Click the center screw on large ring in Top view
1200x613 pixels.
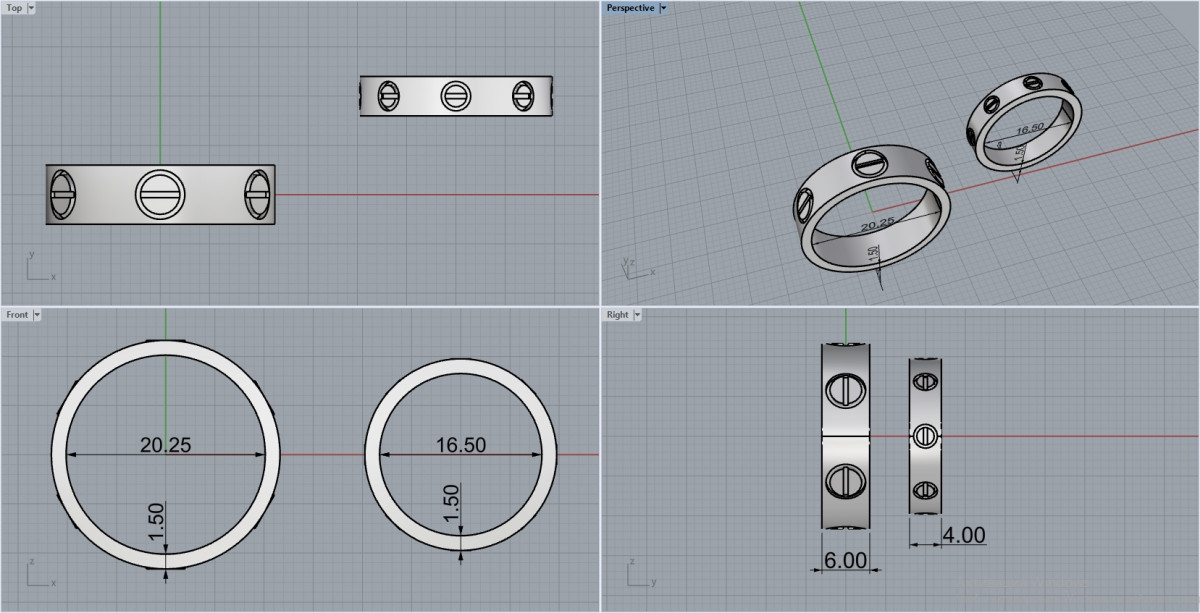coord(159,193)
